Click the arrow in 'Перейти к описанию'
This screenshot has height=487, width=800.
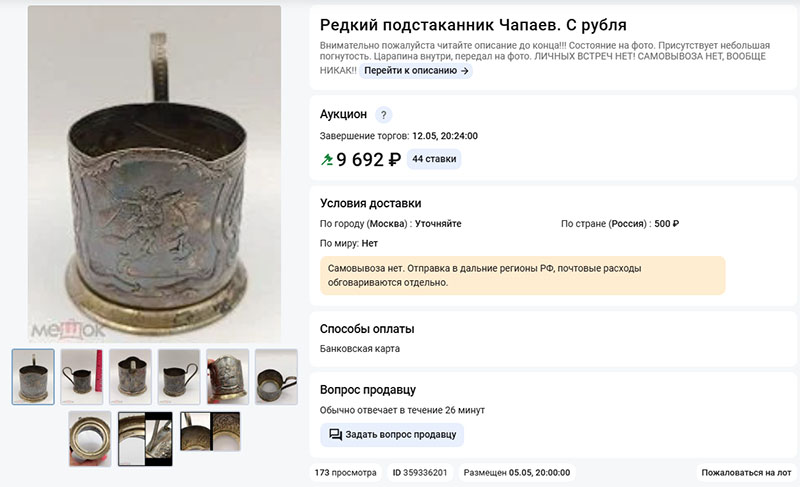click(x=464, y=71)
